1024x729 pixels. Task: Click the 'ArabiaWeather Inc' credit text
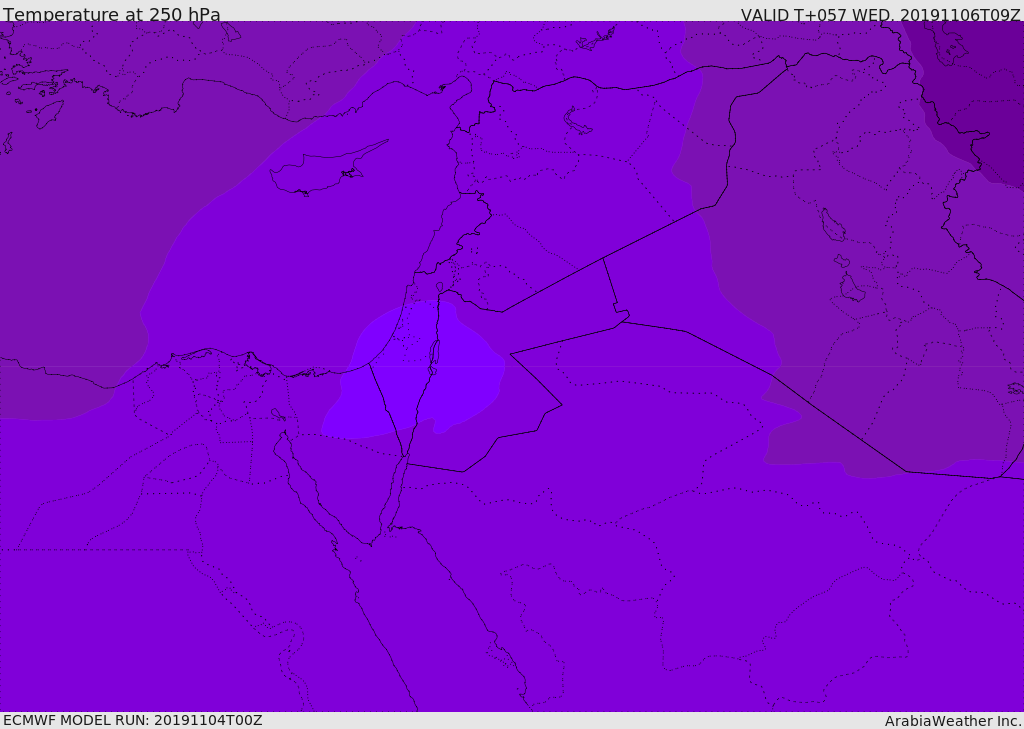953,721
